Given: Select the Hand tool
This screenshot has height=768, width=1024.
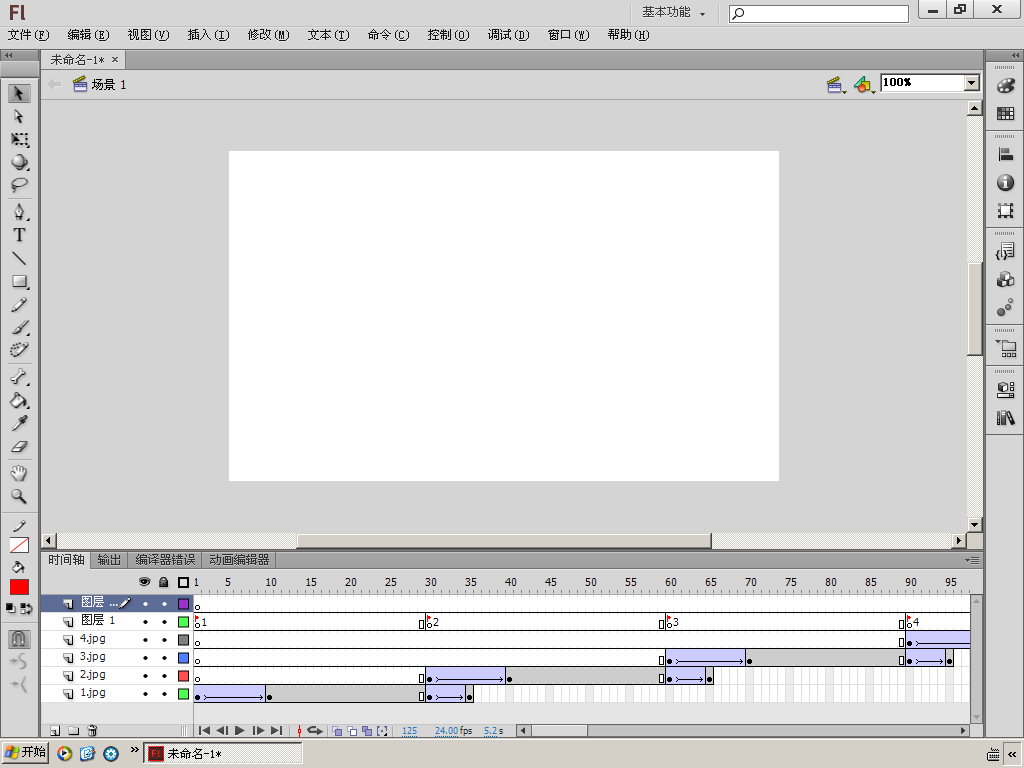Looking at the screenshot, I should pyautogui.click(x=19, y=473).
